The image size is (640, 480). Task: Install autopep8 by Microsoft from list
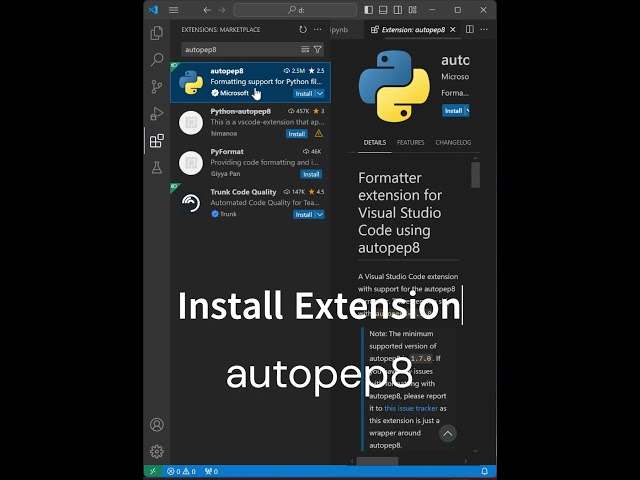tap(304, 93)
